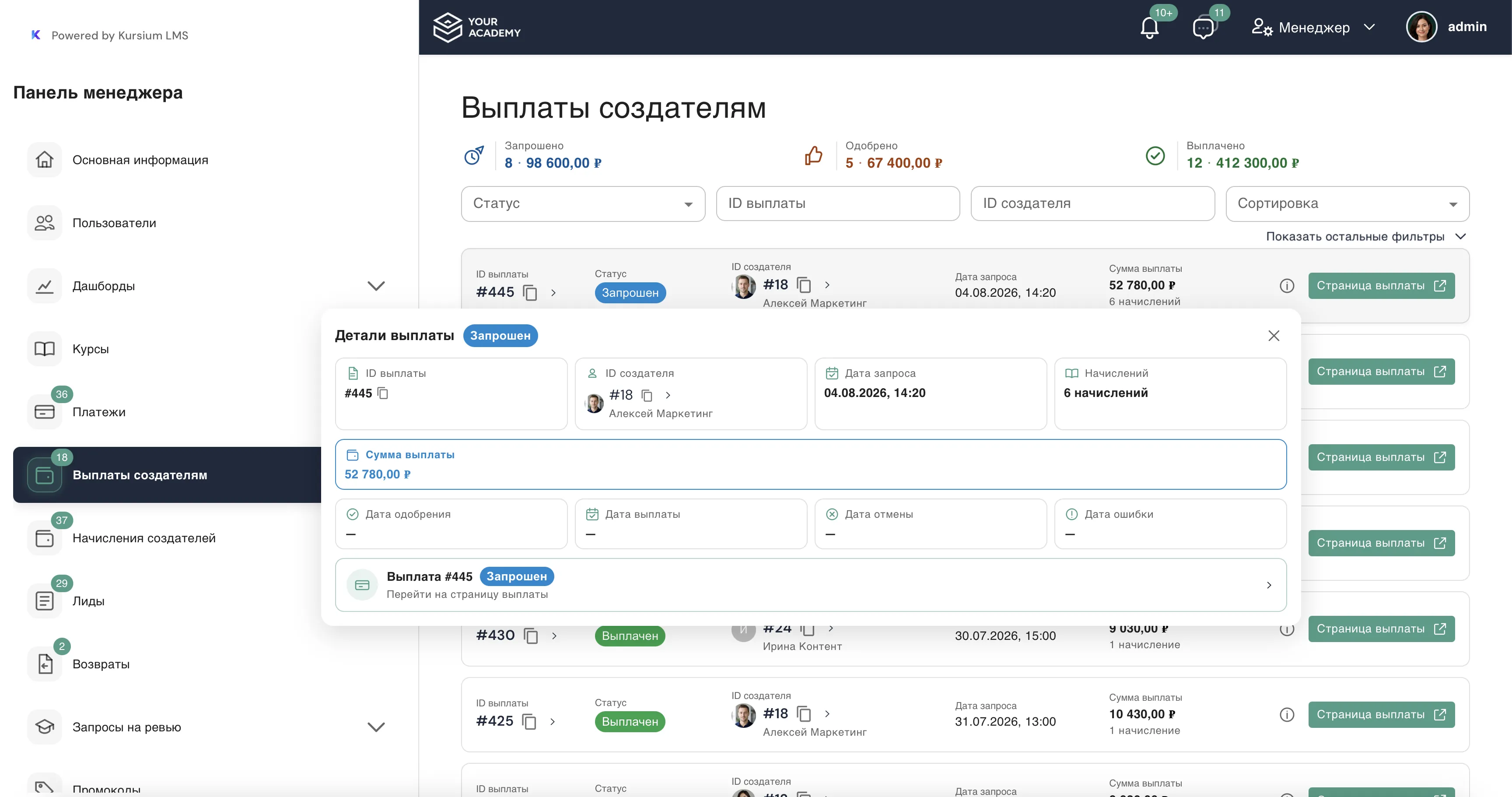Screen dimensions: 1512x797
Task: Click the Лиды list icon
Action: [45, 601]
